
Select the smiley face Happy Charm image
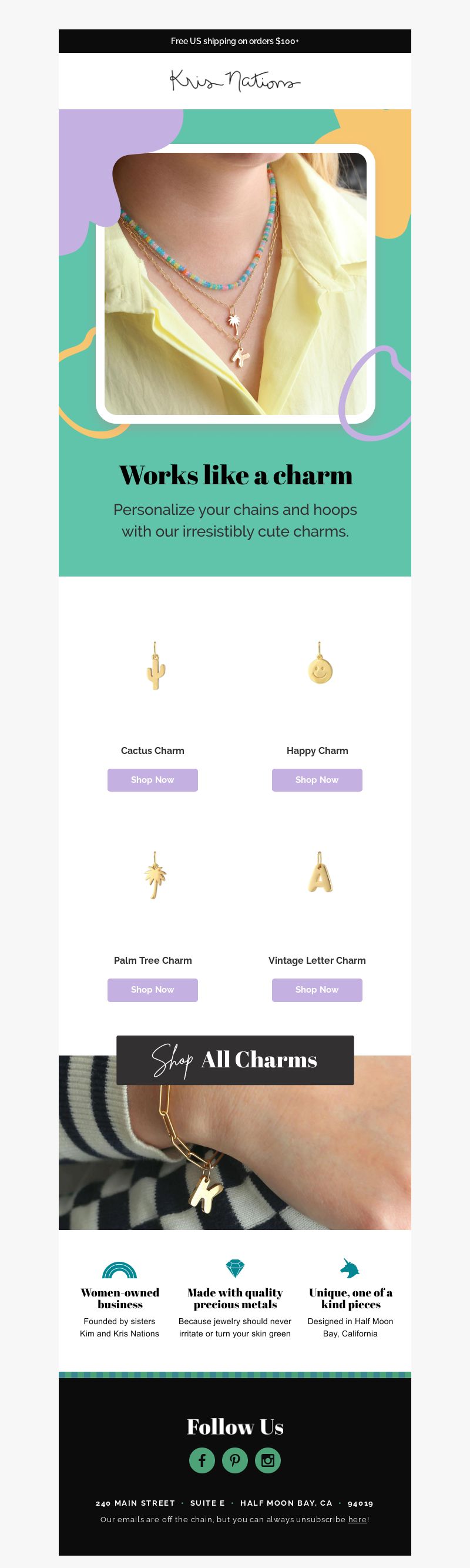(320, 664)
